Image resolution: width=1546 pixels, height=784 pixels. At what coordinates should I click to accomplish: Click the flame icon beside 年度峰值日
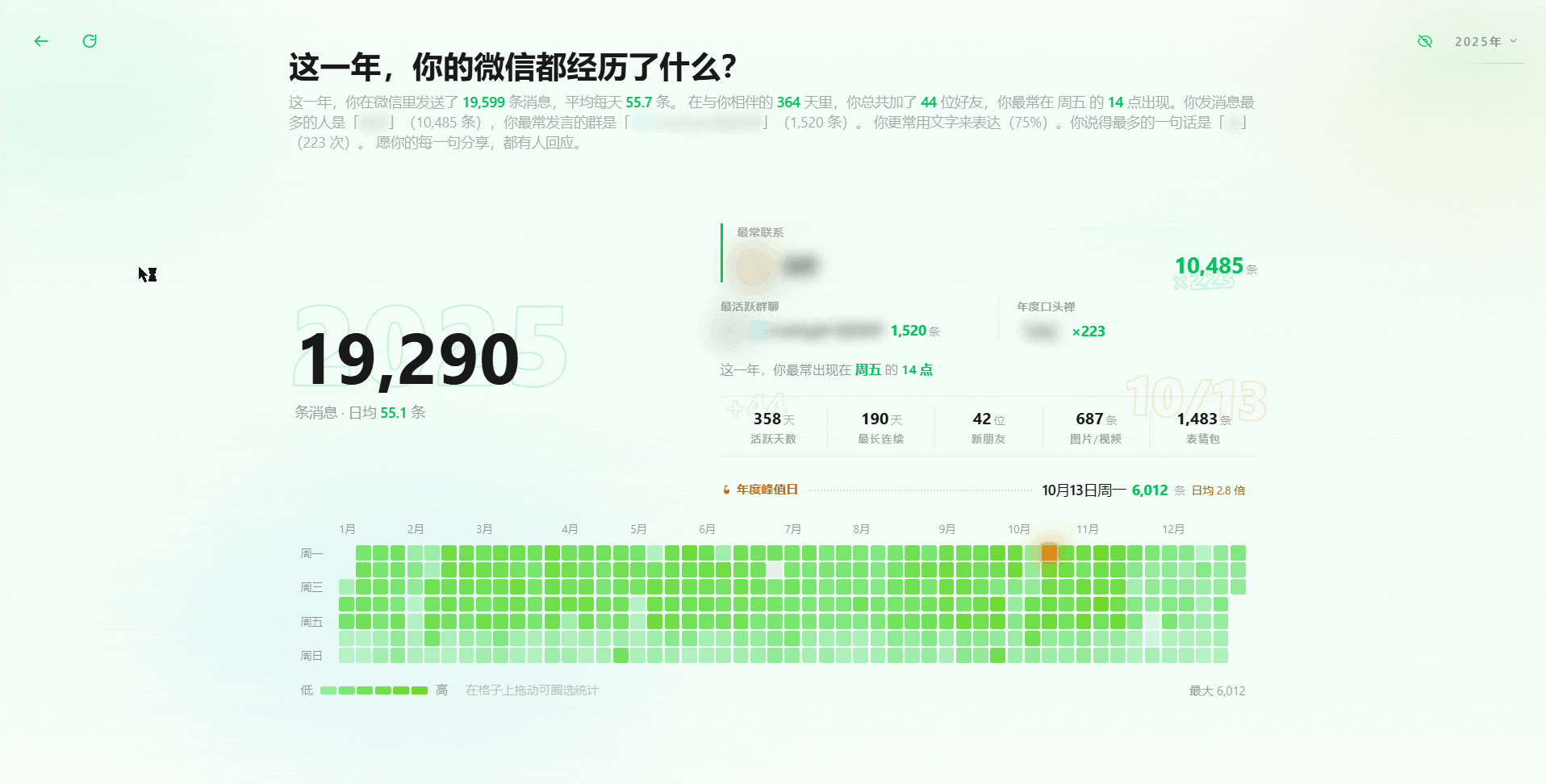pos(726,490)
